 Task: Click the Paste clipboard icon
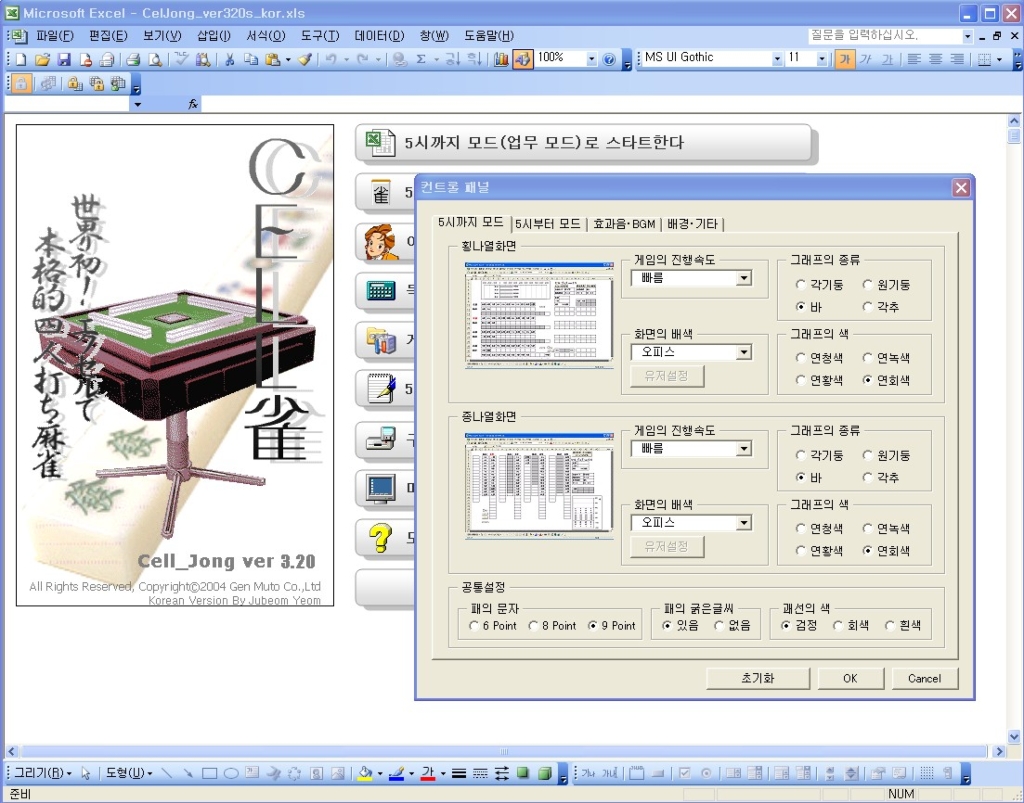click(273, 59)
